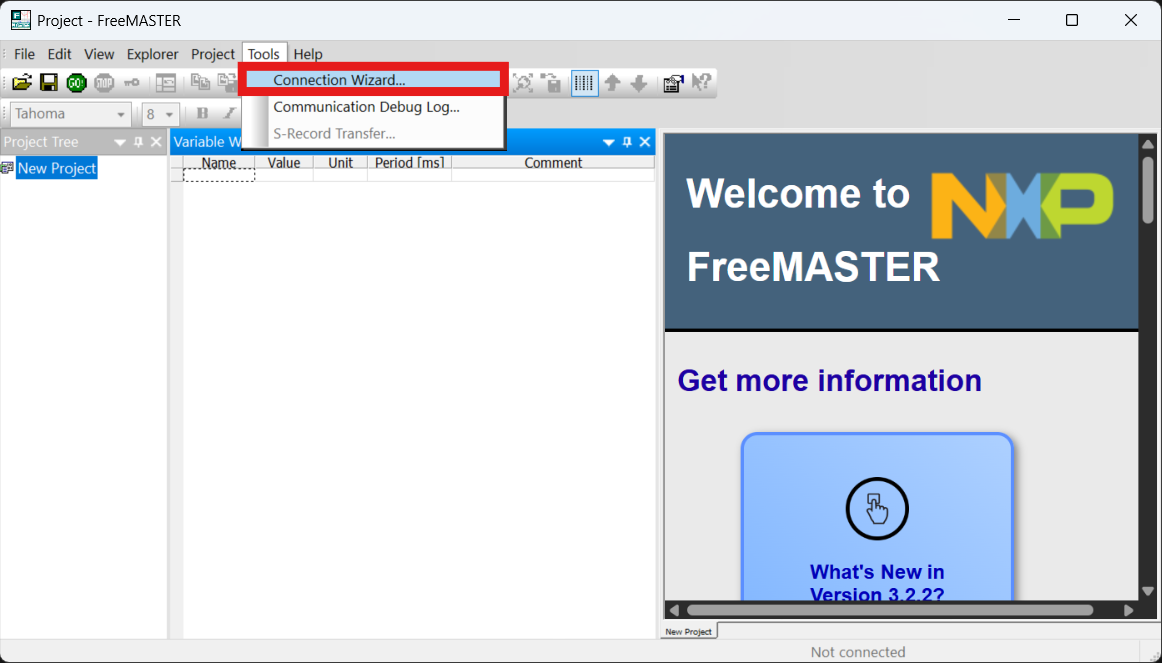
Task: Click the project options icon in toolbar
Action: (673, 83)
